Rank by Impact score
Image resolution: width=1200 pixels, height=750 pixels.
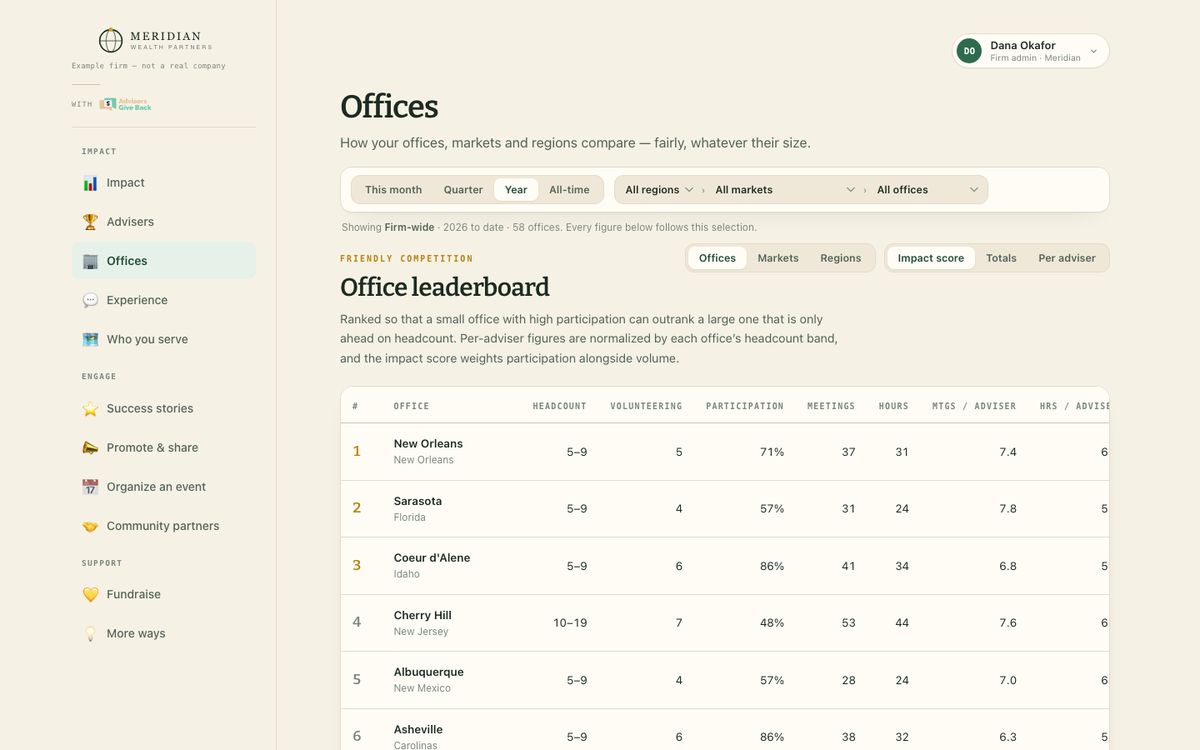(931, 258)
